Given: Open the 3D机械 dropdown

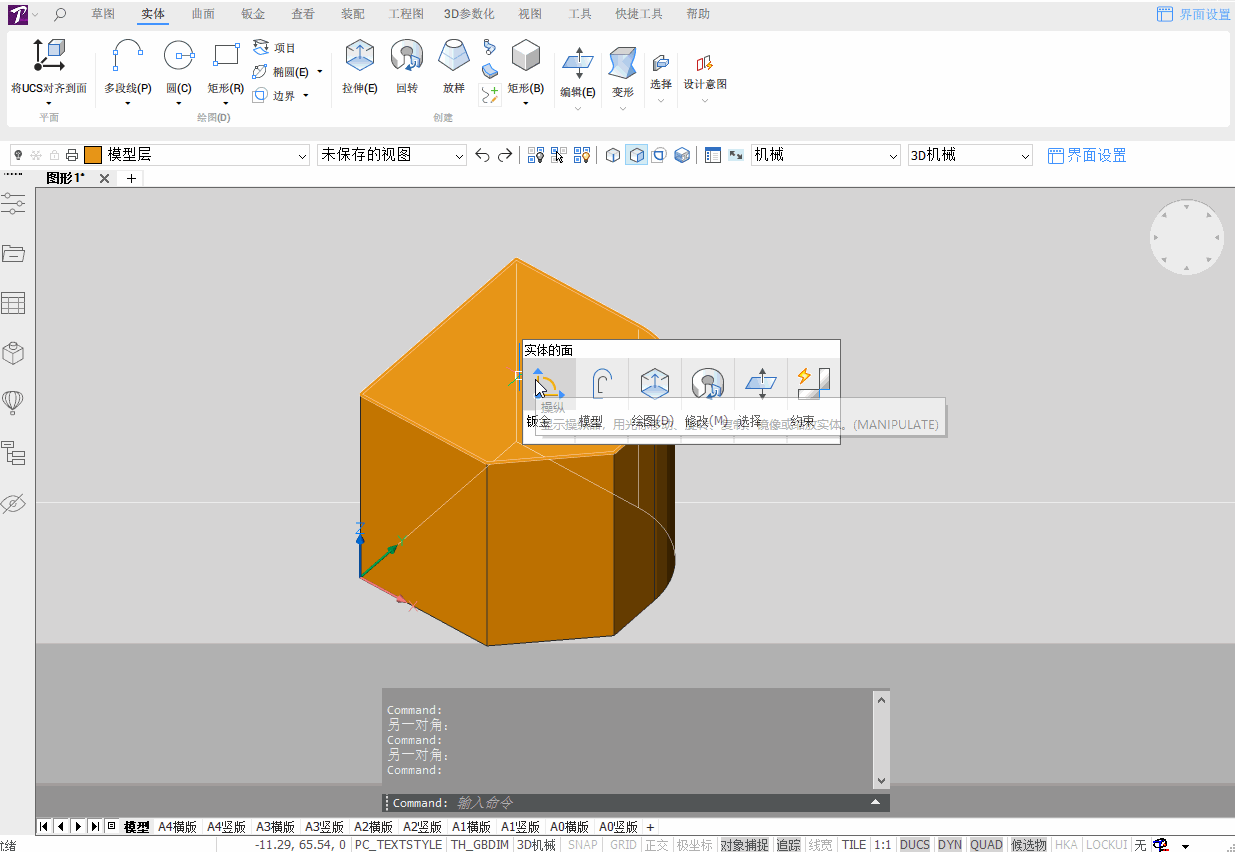Looking at the screenshot, I should (x=970, y=155).
